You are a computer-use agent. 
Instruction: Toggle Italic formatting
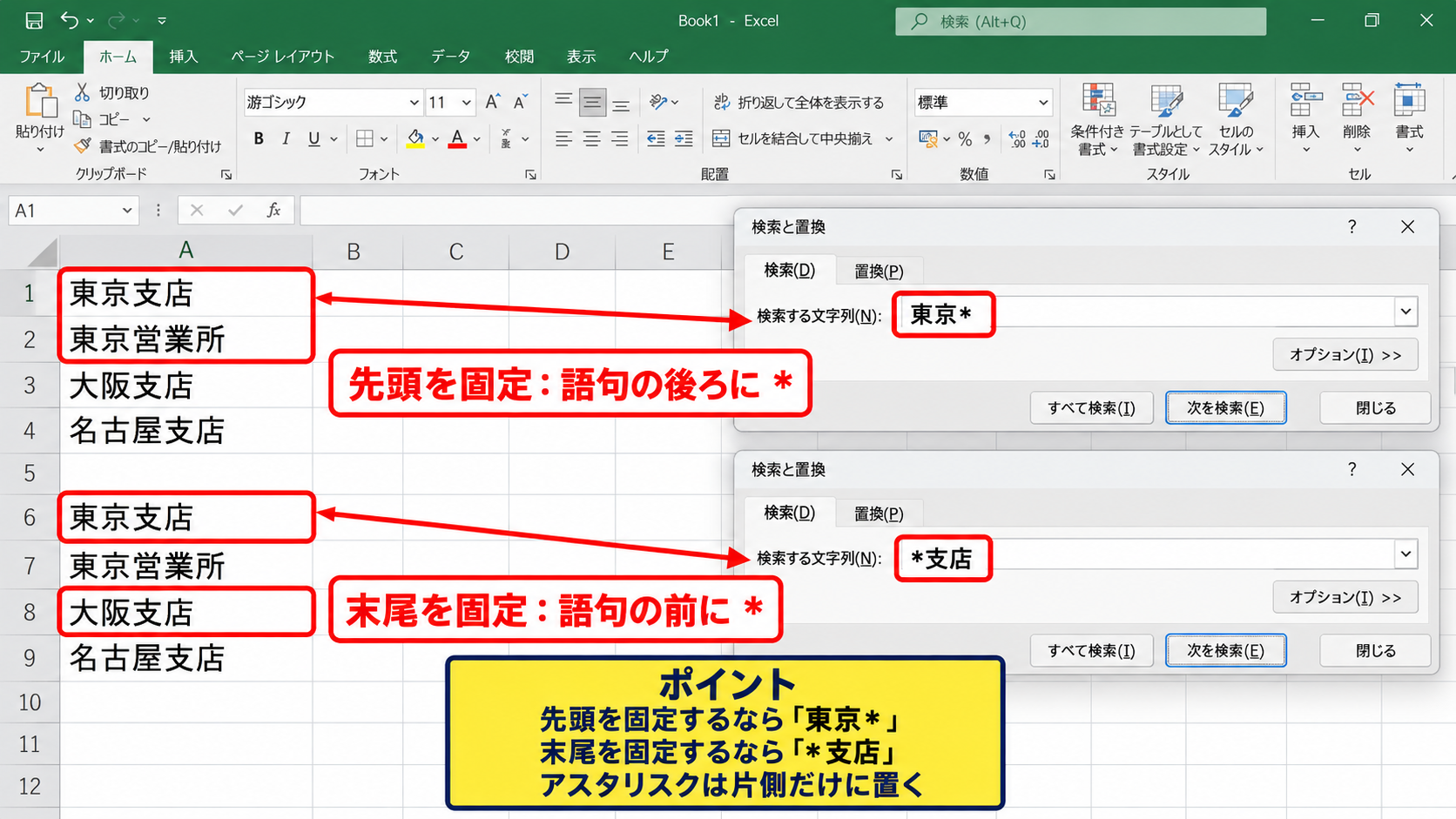[x=286, y=138]
